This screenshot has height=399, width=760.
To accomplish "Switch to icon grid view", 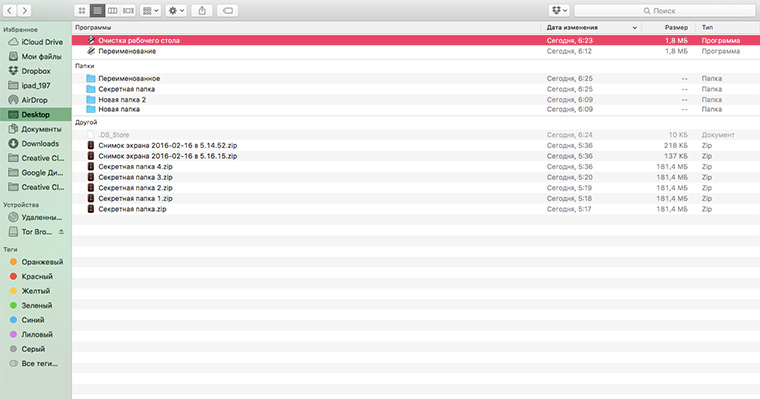I will [x=82, y=10].
